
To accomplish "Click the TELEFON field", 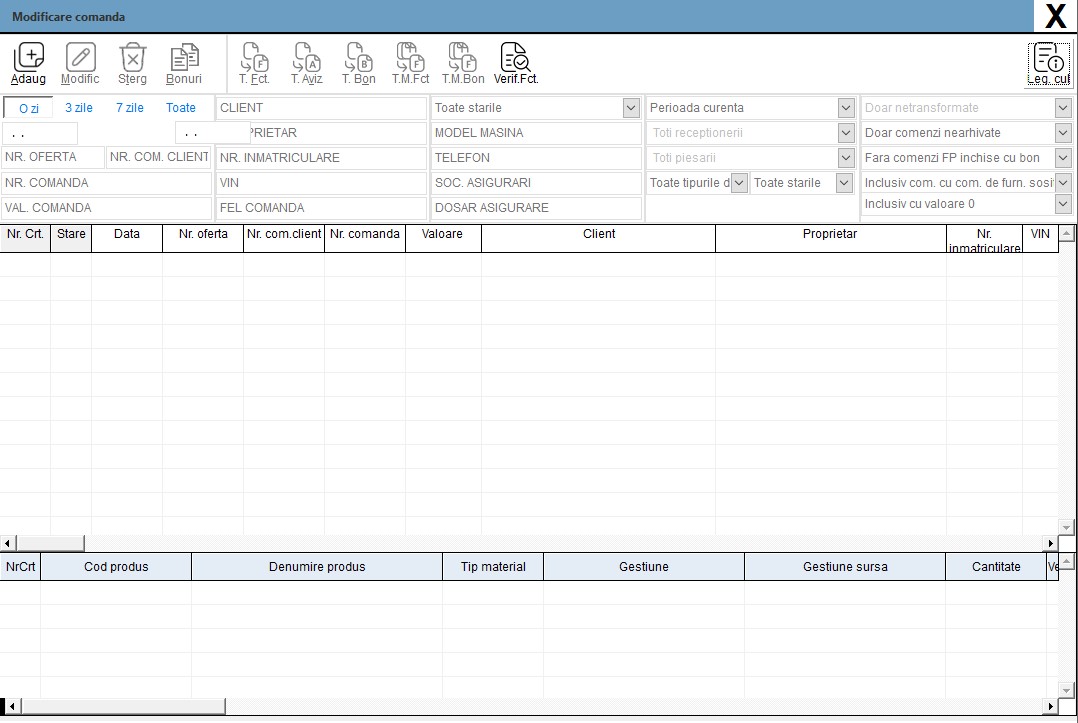I will 536,158.
